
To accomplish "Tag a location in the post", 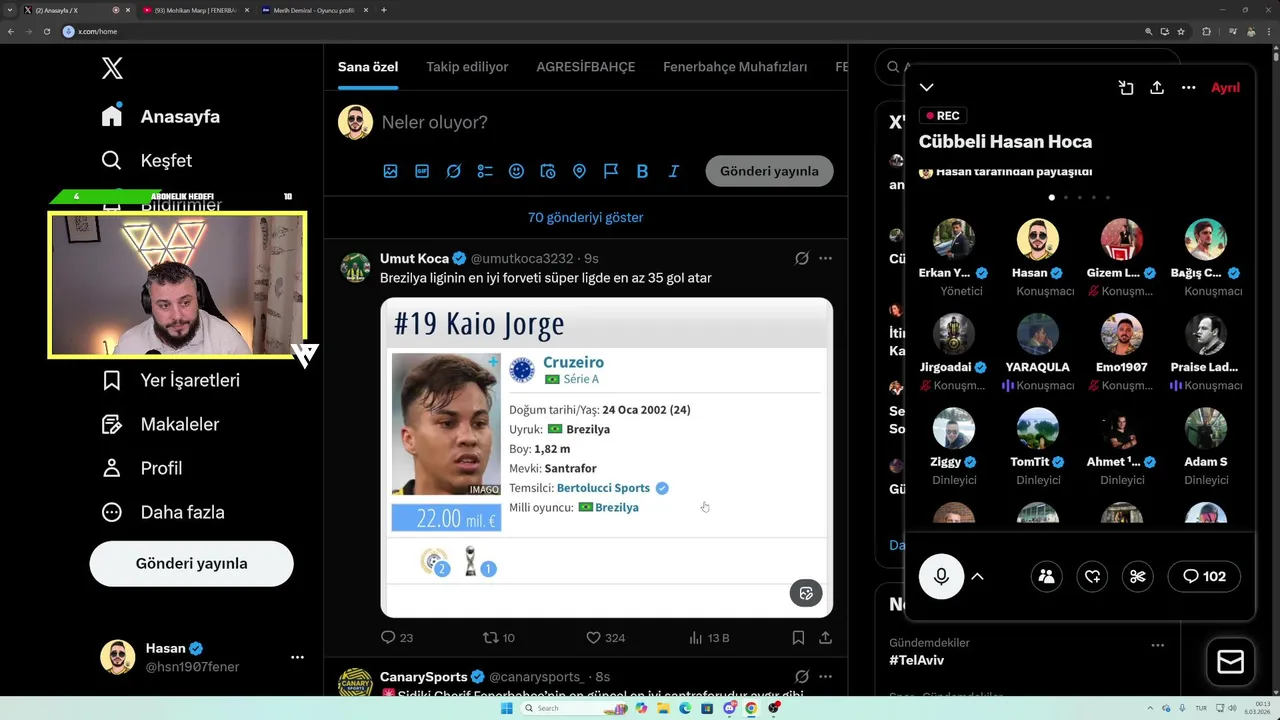I will (x=579, y=171).
